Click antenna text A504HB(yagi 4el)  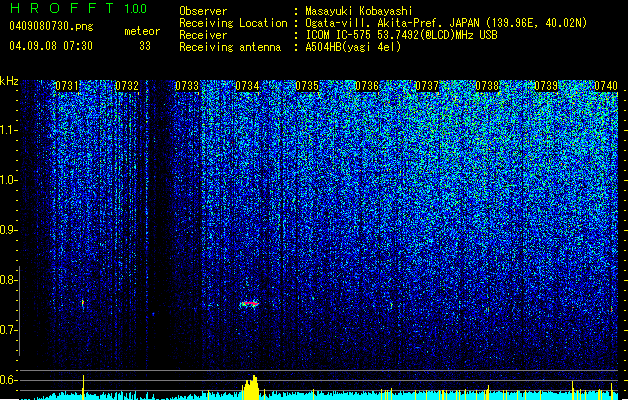353,47
